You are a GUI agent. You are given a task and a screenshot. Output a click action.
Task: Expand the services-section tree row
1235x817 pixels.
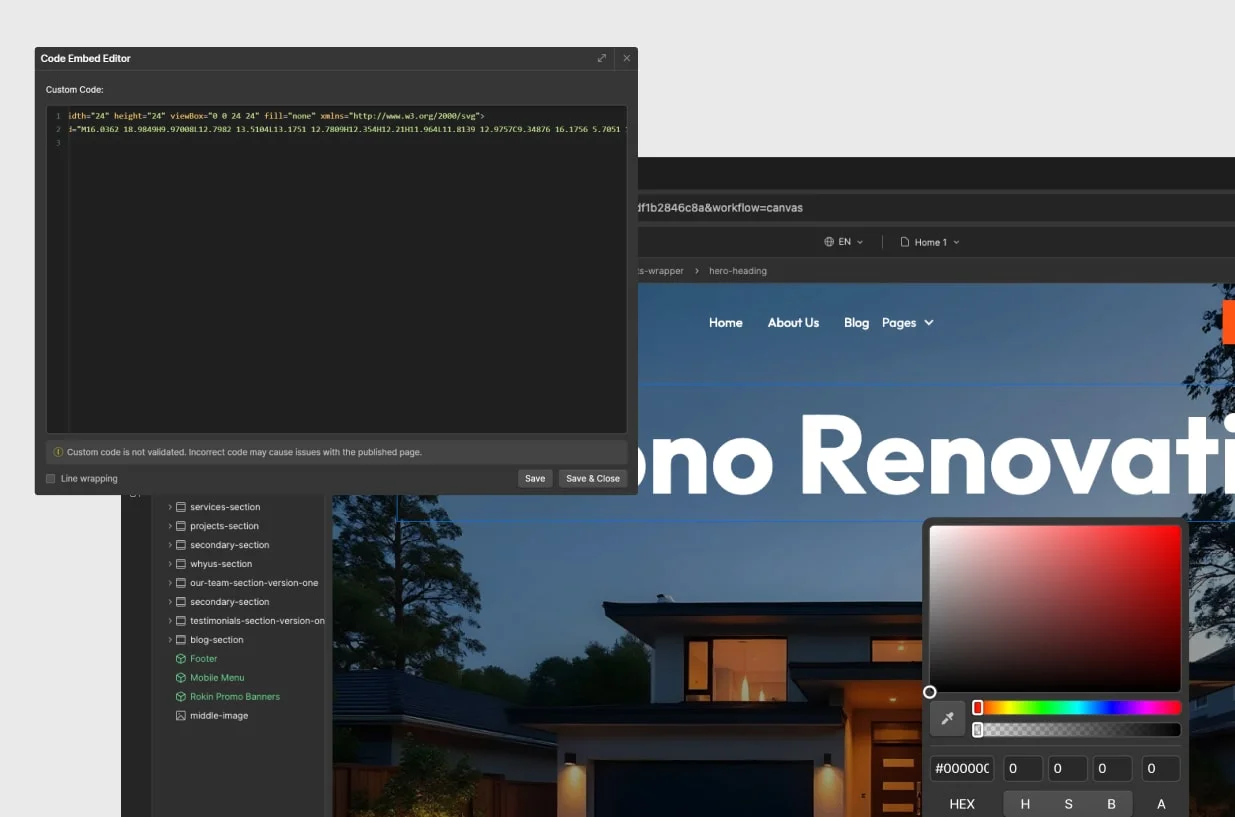click(170, 507)
